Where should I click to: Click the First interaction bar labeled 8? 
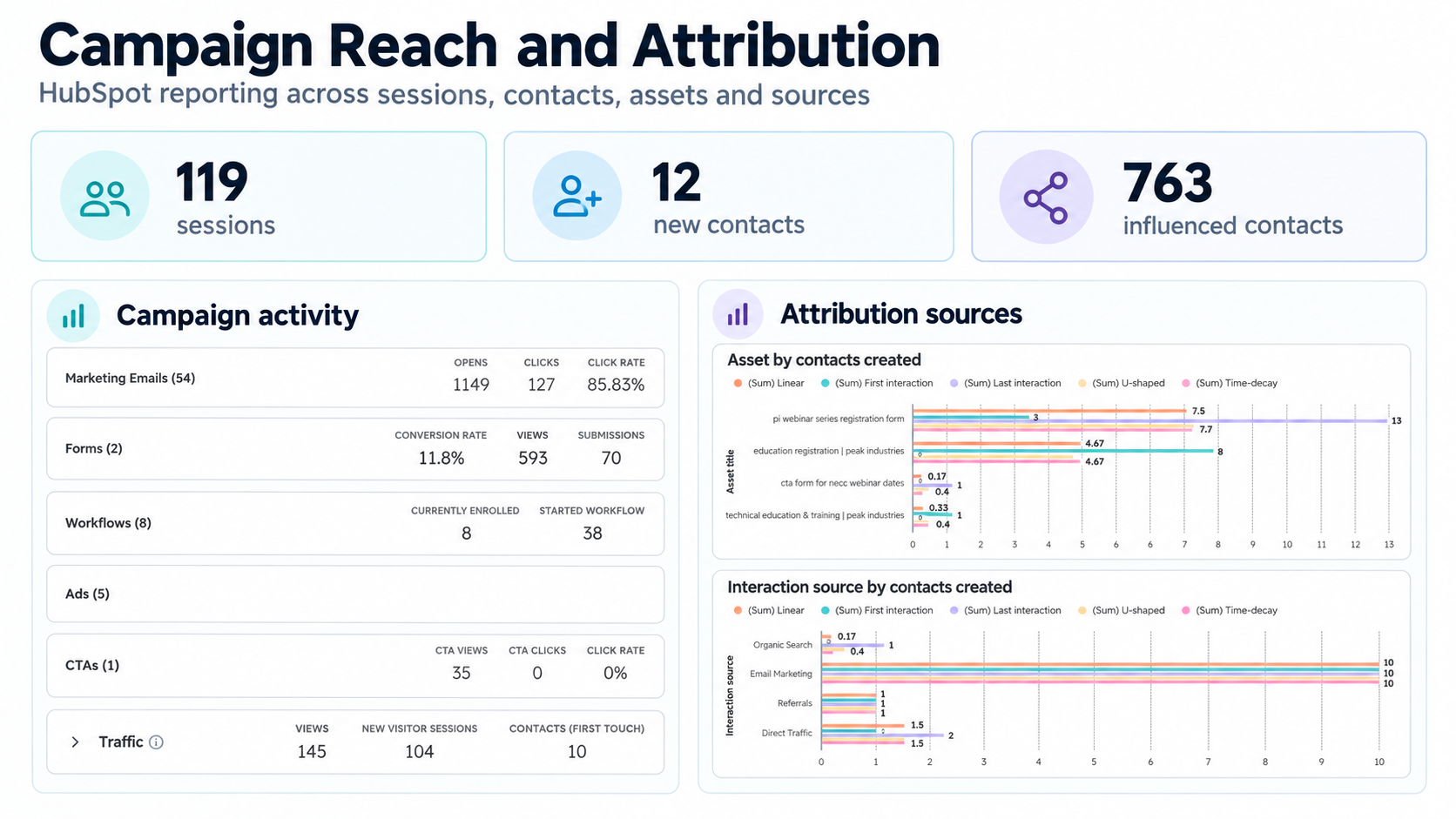[1063, 451]
